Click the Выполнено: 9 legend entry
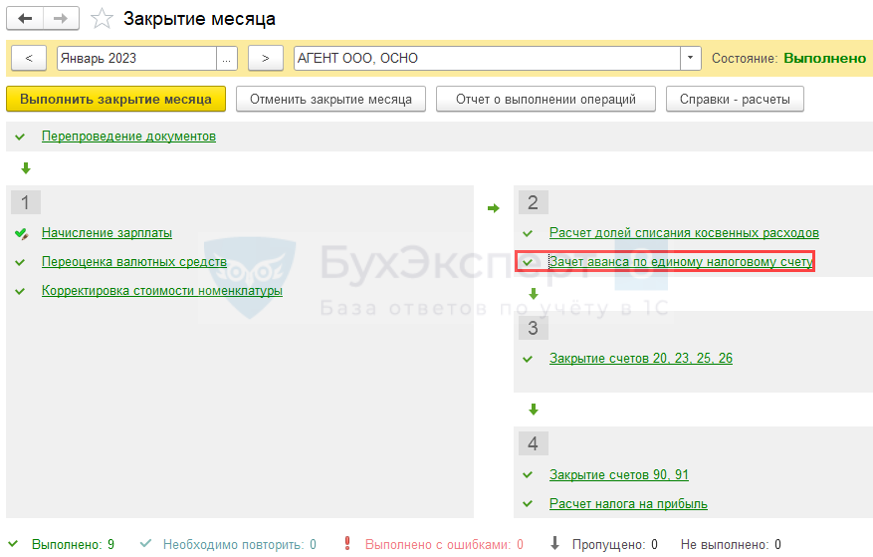Image resolution: width=873 pixels, height=557 pixels. pyautogui.click(x=73, y=544)
